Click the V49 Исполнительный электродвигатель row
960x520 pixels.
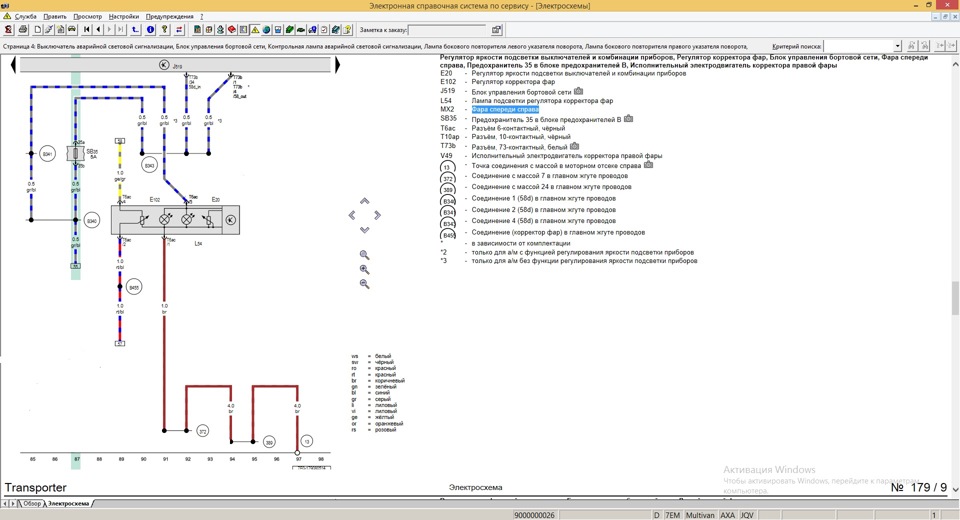551,156
